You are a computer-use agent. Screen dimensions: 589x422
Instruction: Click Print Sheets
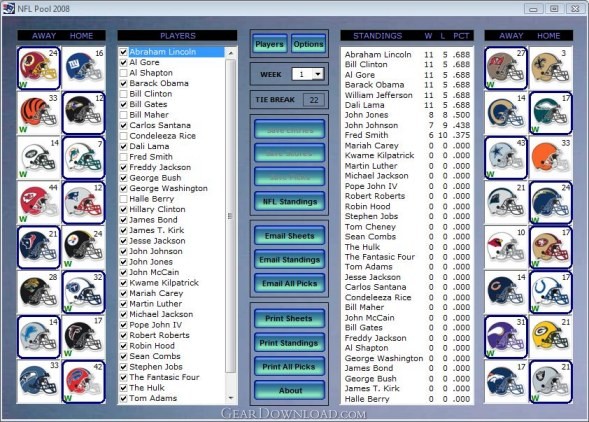pyautogui.click(x=290, y=319)
